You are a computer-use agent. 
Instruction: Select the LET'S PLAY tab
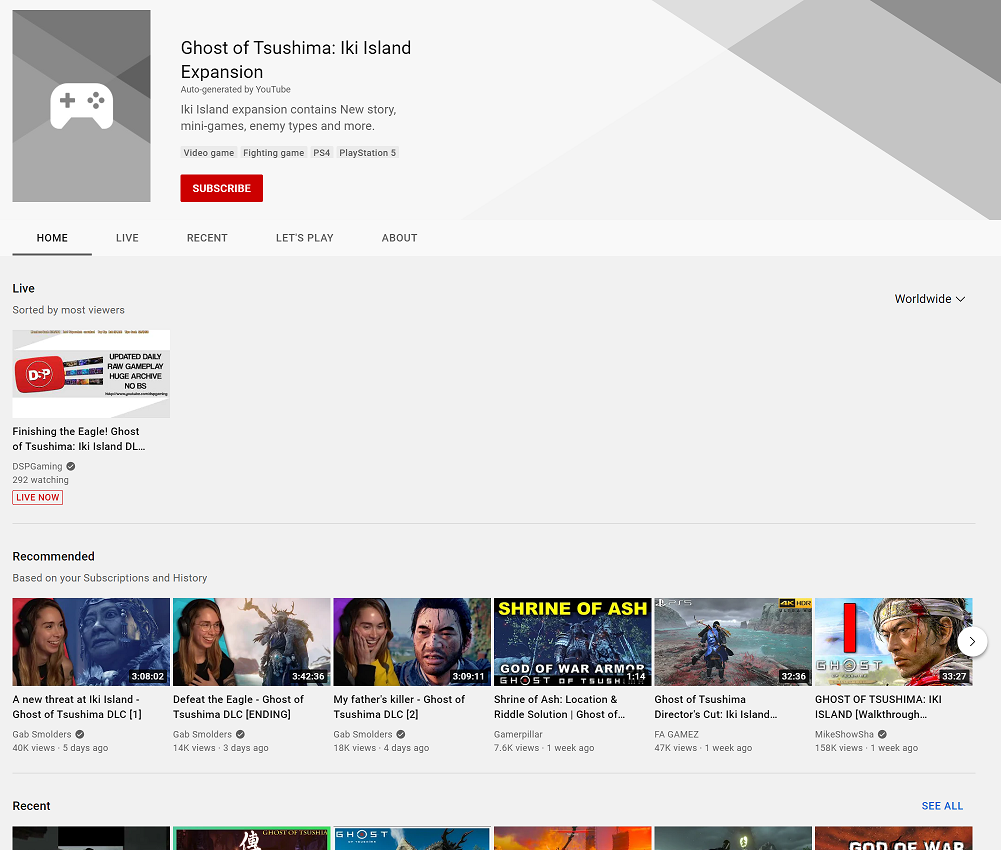[x=305, y=238]
